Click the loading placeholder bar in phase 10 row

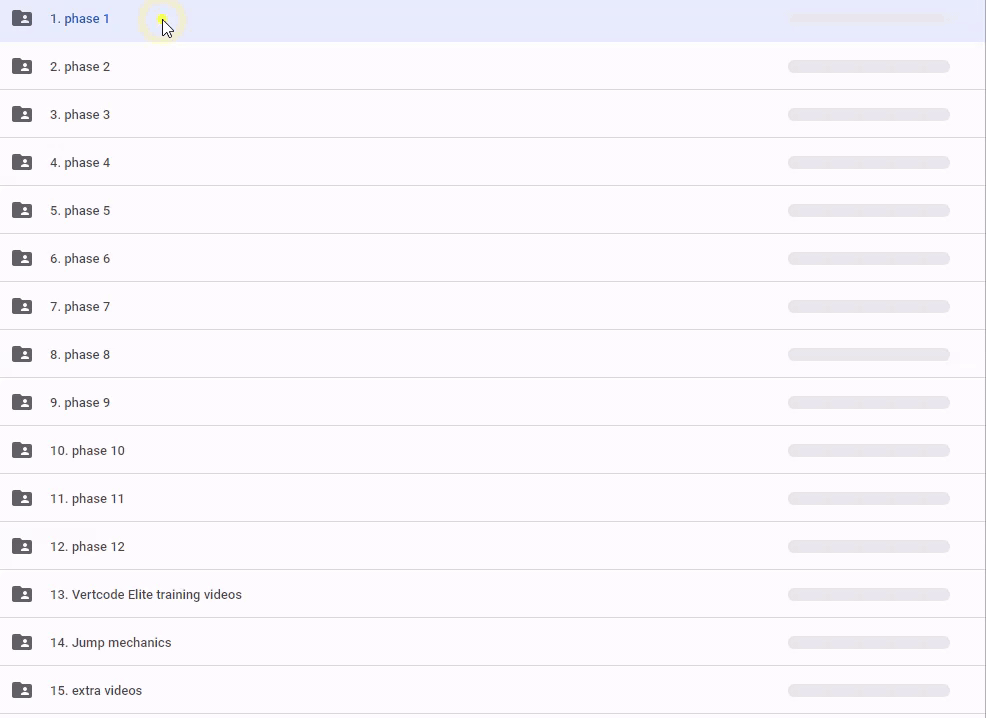pyautogui.click(x=868, y=451)
